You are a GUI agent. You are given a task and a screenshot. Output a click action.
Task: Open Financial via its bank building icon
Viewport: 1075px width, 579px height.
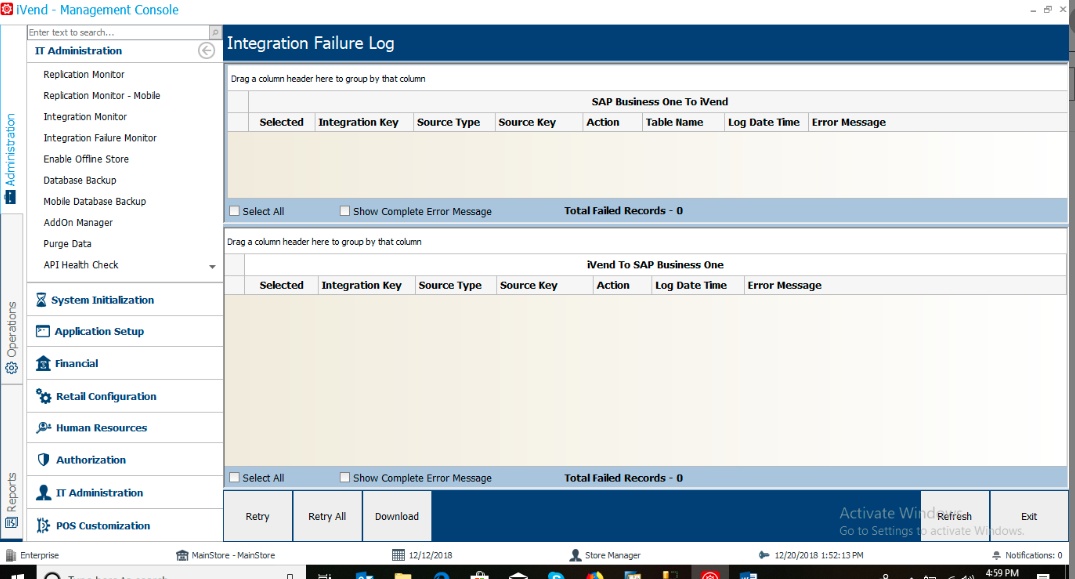point(43,363)
